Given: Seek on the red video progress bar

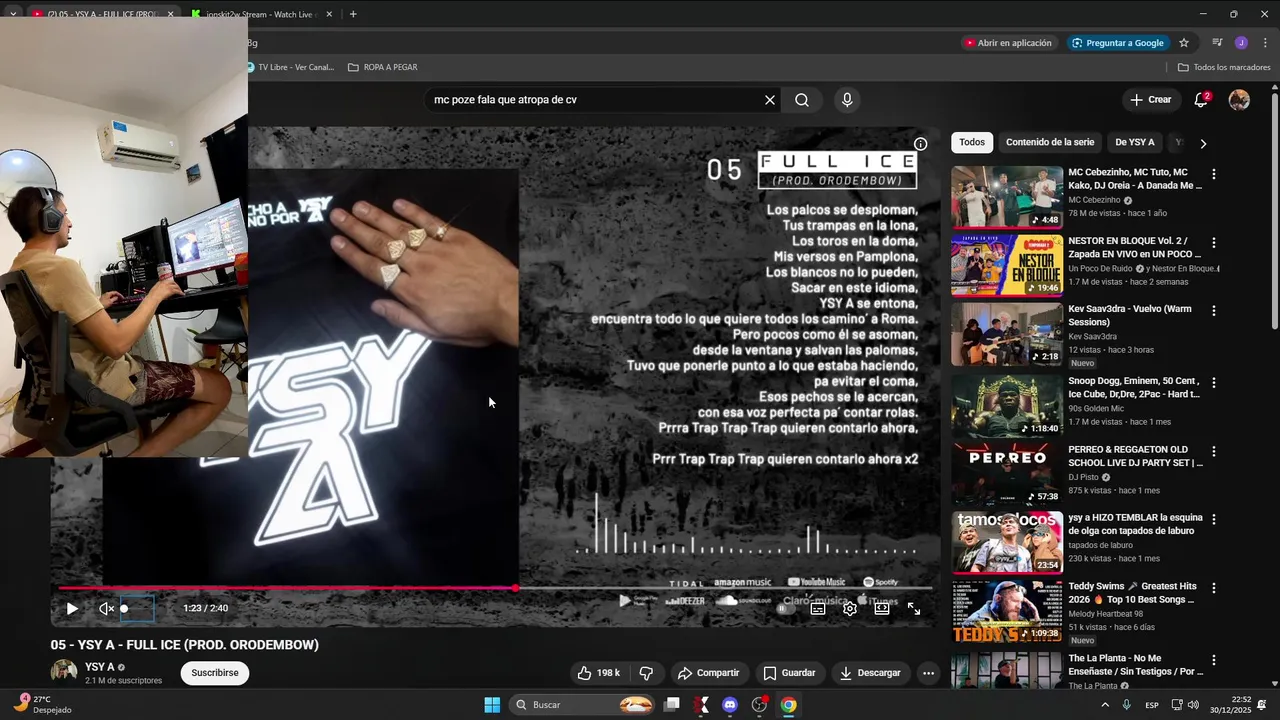Looking at the screenshot, I should 495,588.
